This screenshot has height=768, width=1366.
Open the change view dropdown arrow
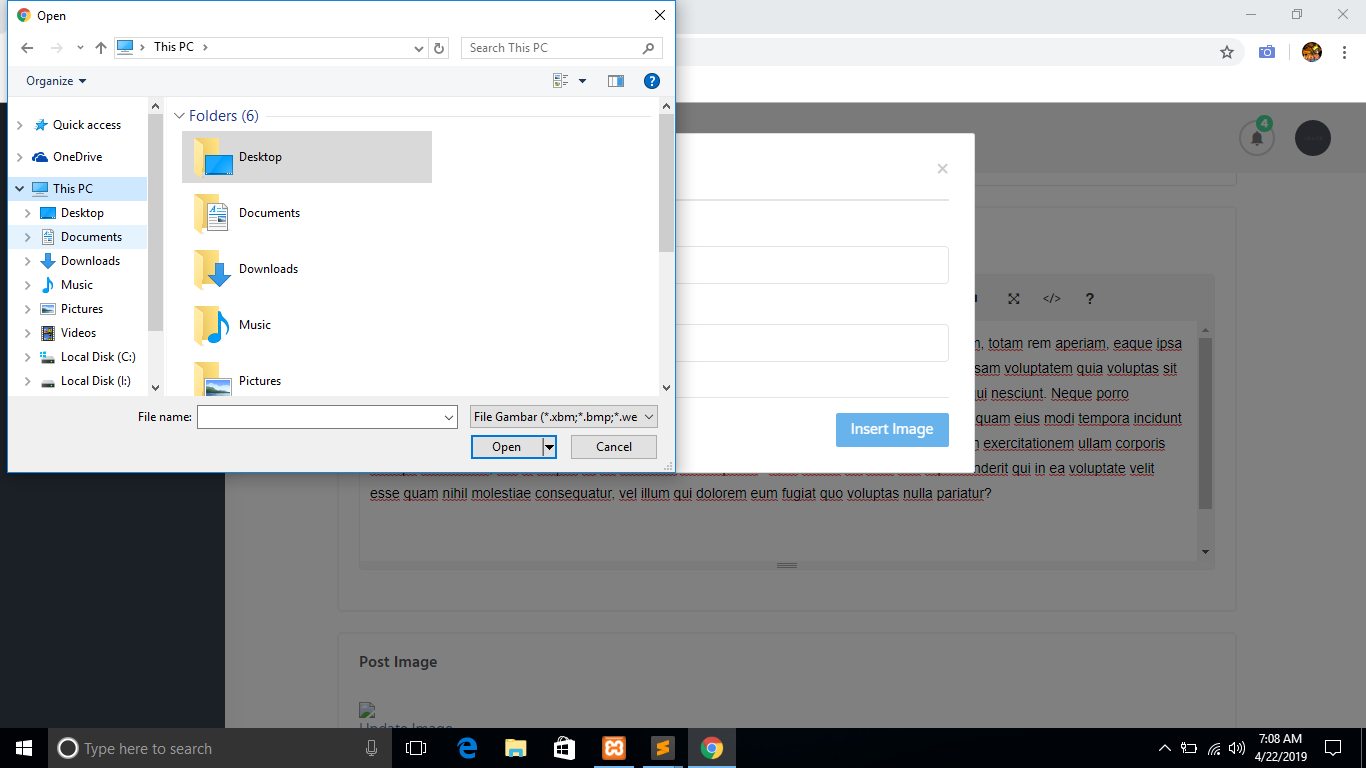pos(583,81)
